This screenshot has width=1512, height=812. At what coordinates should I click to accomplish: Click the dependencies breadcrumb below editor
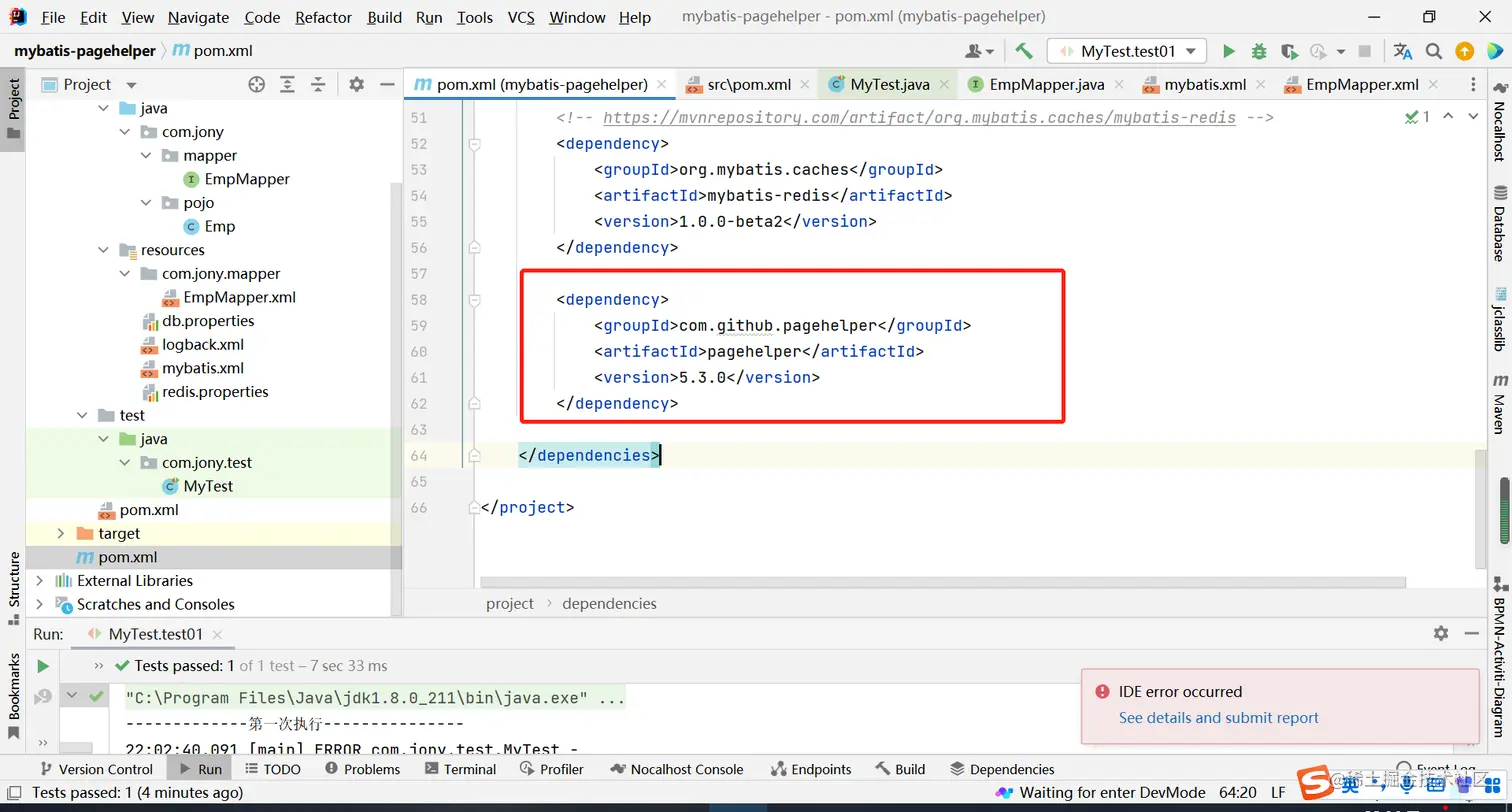(x=609, y=604)
